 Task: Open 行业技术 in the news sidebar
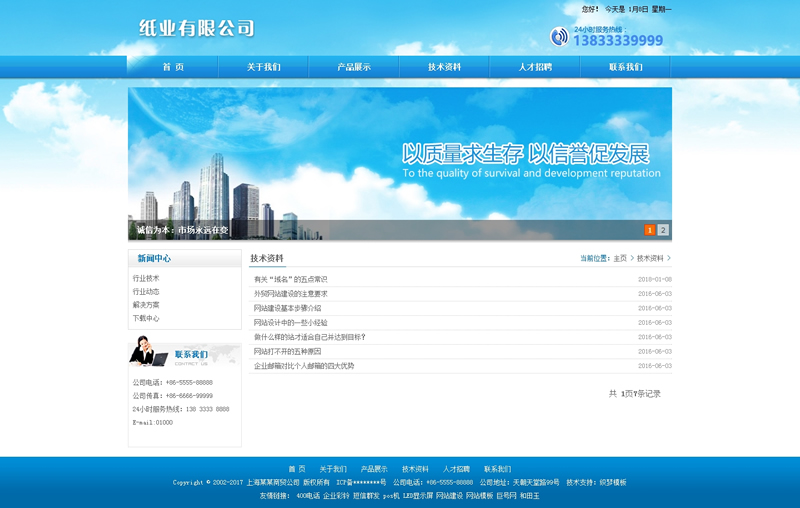click(146, 279)
